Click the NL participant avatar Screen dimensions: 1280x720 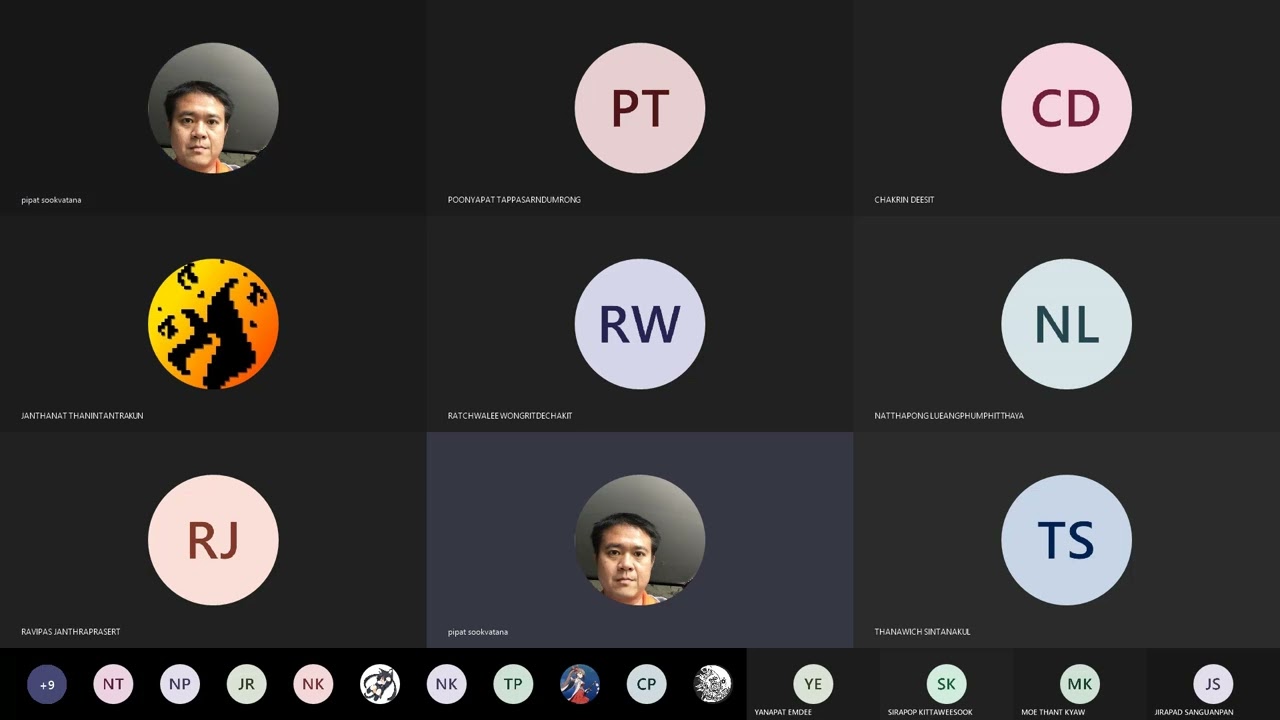(x=1066, y=324)
